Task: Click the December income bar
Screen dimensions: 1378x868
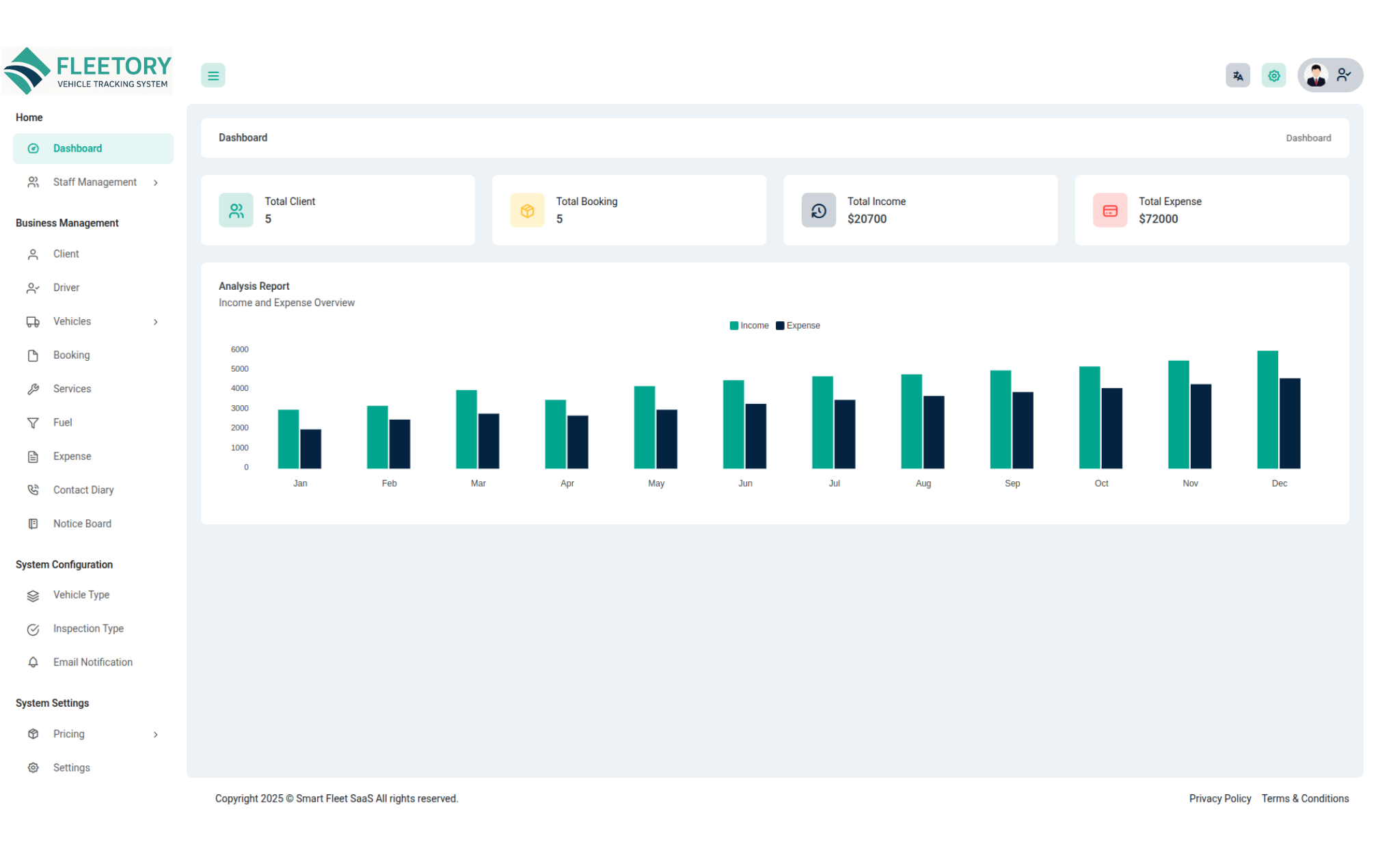Action: coord(1267,410)
